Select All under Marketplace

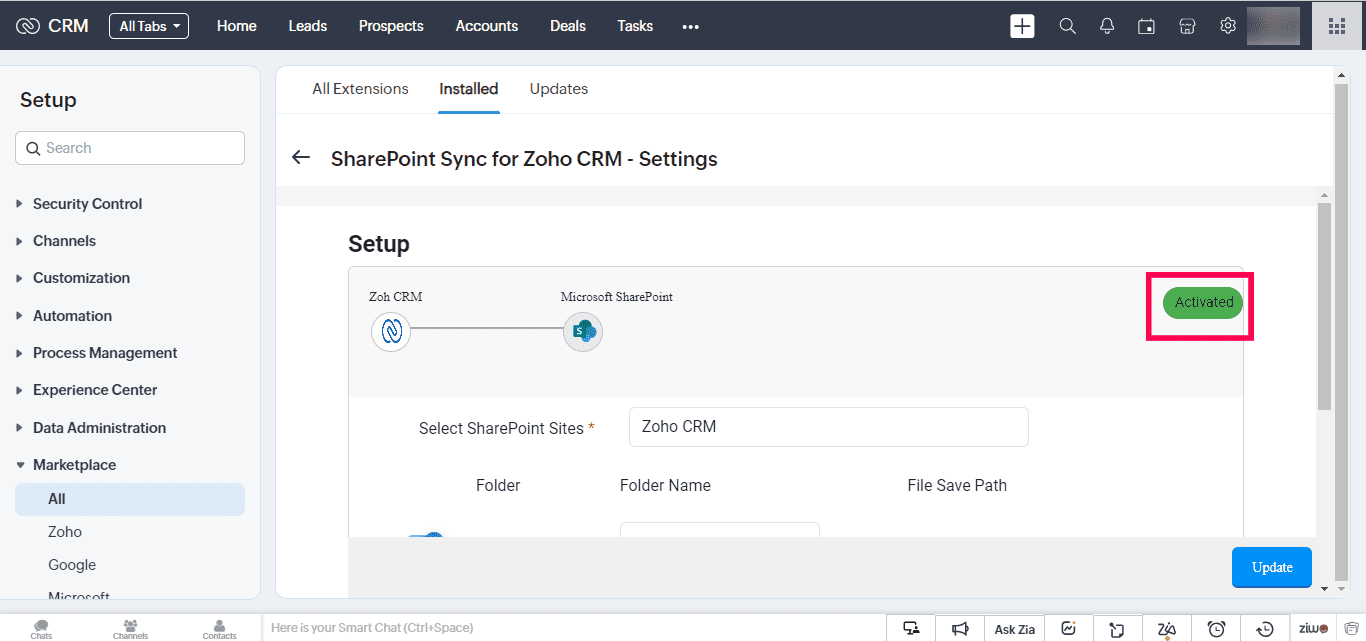130,499
